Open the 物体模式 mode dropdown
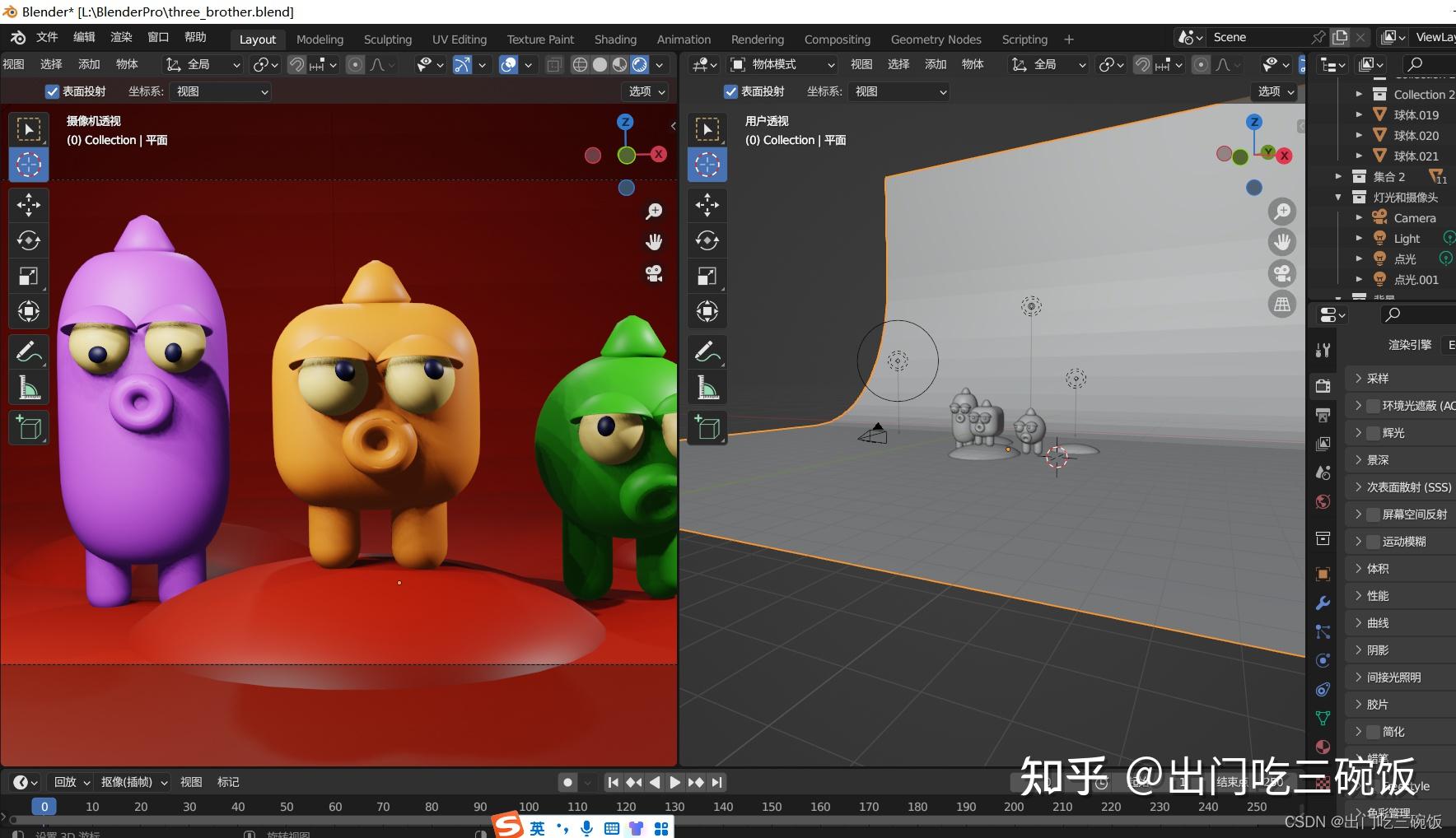1456x838 pixels. [x=782, y=64]
